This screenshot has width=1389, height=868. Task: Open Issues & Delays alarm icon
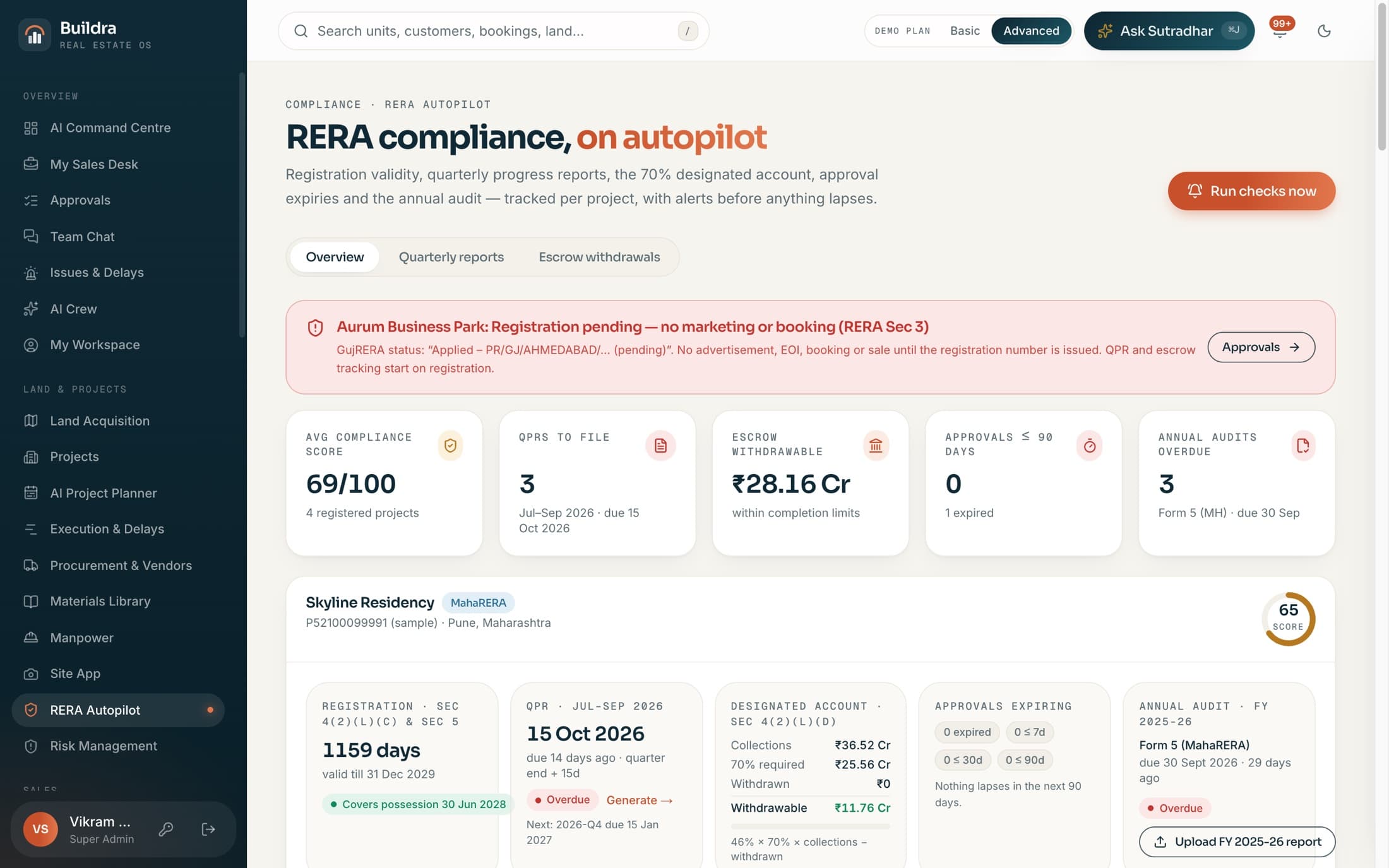click(30, 273)
